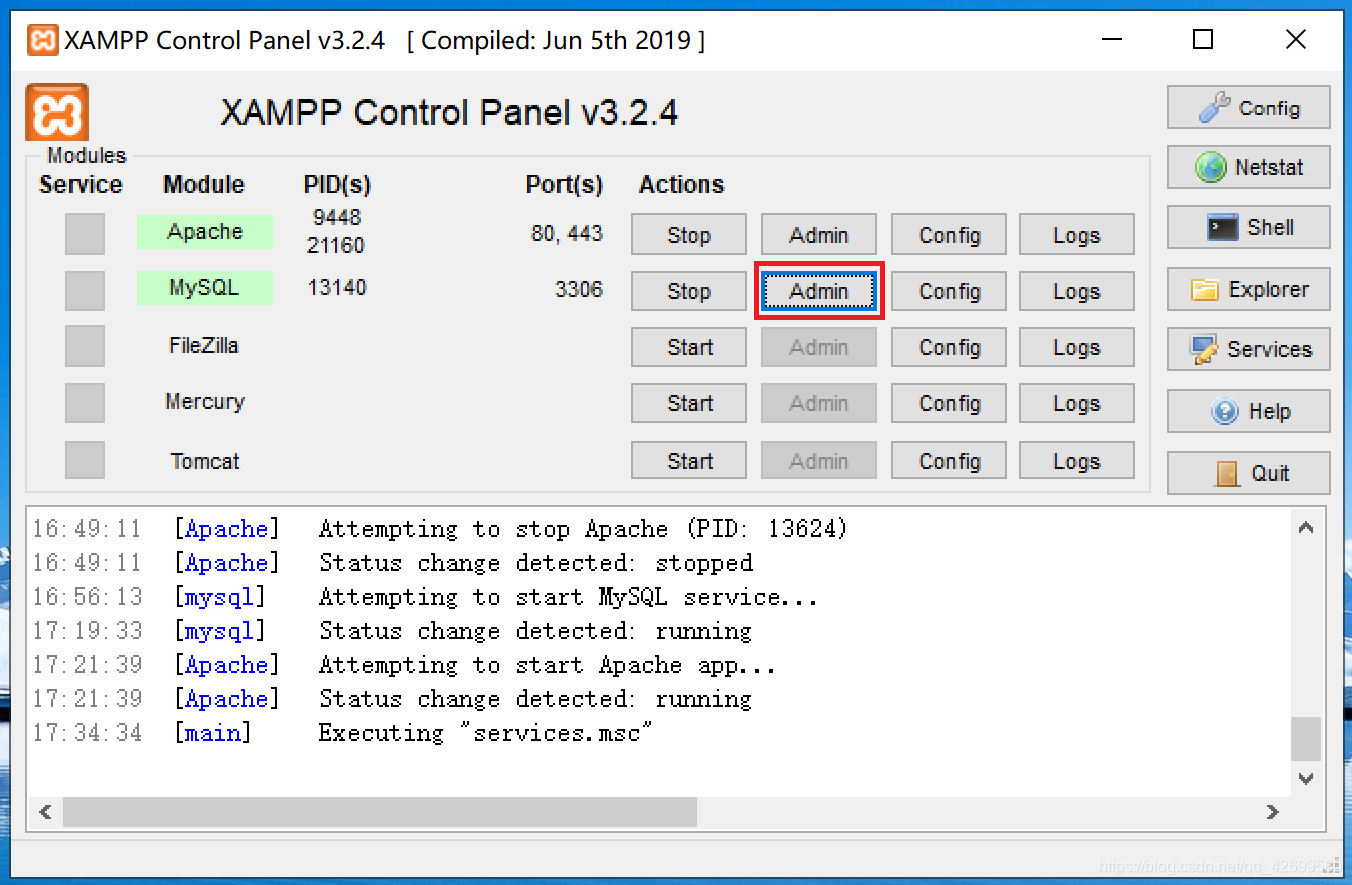Start the FileZilla module
Screen dimensions: 1352x885
[689, 347]
